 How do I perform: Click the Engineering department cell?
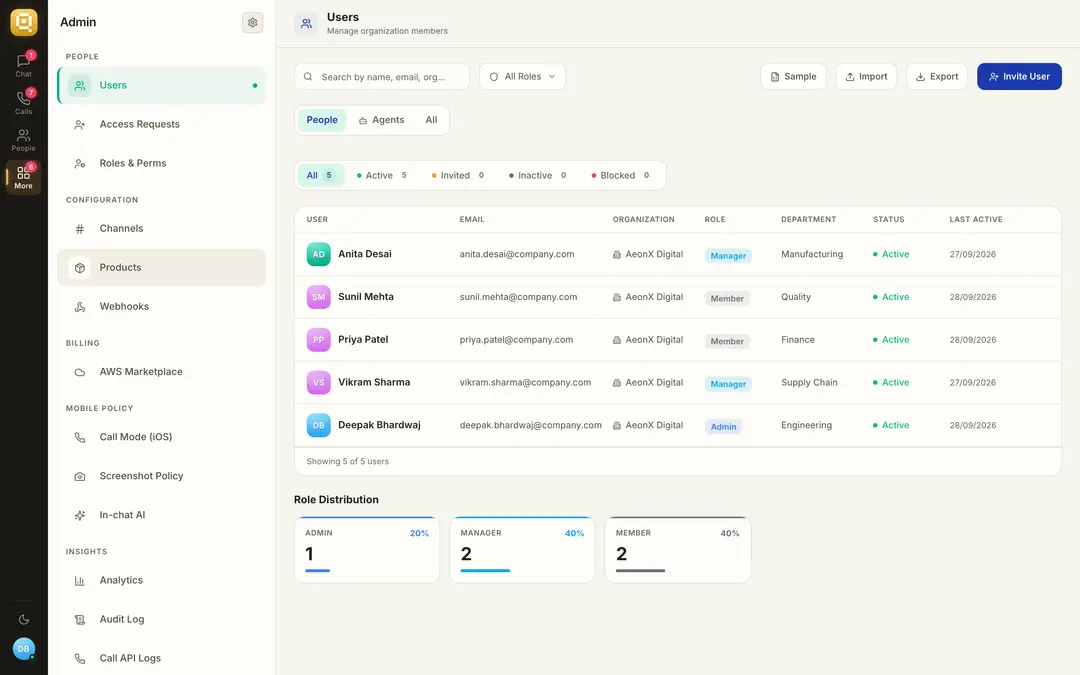[807, 425]
